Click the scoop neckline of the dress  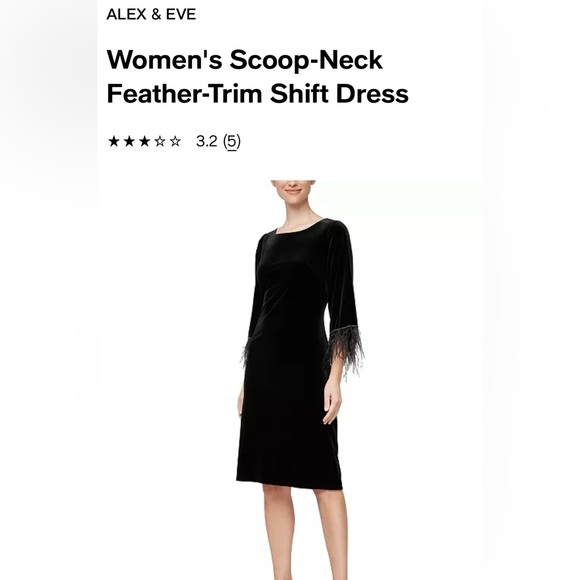pos(300,226)
